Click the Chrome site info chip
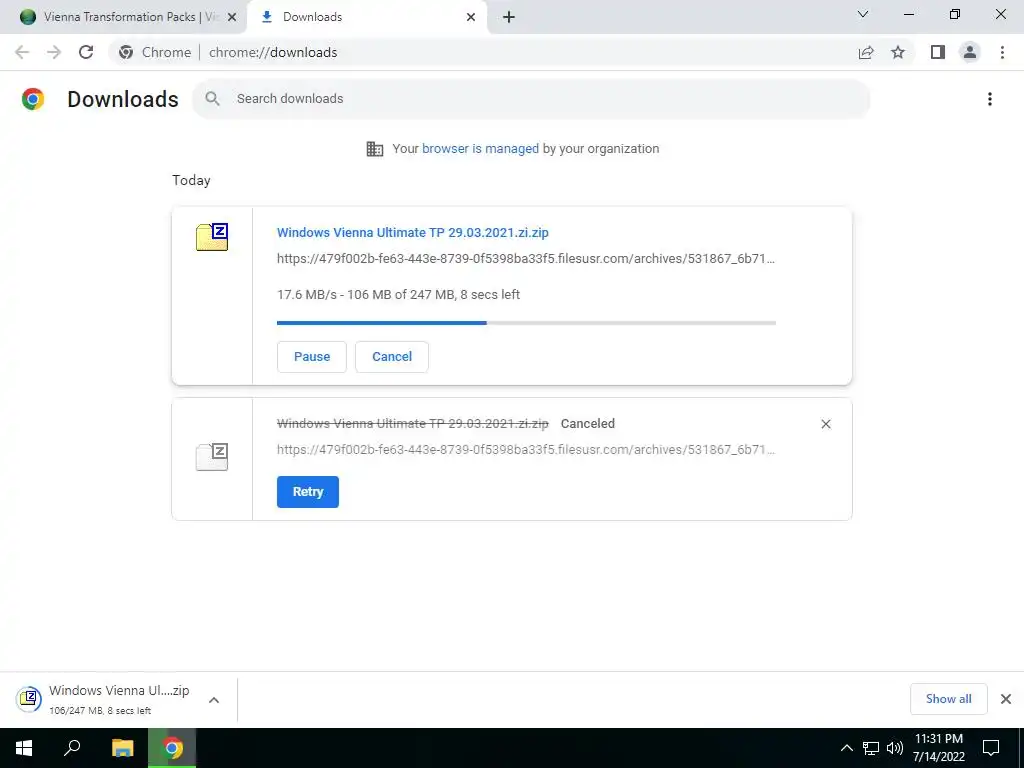This screenshot has height=768, width=1024. click(155, 52)
